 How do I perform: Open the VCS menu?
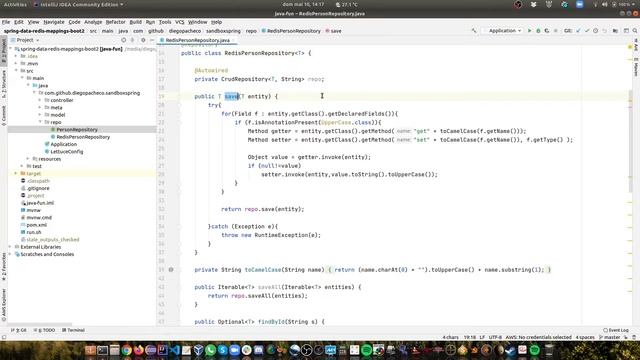tap(180, 22)
